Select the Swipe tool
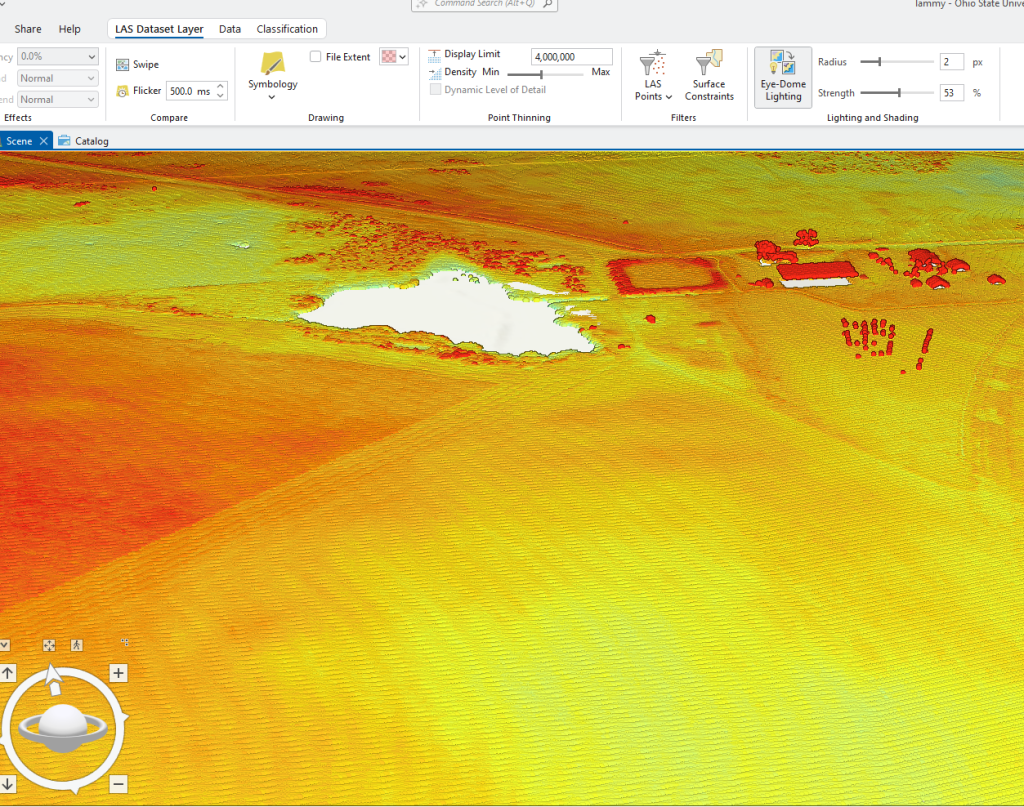Screen dimensions: 1024x807 [138, 63]
